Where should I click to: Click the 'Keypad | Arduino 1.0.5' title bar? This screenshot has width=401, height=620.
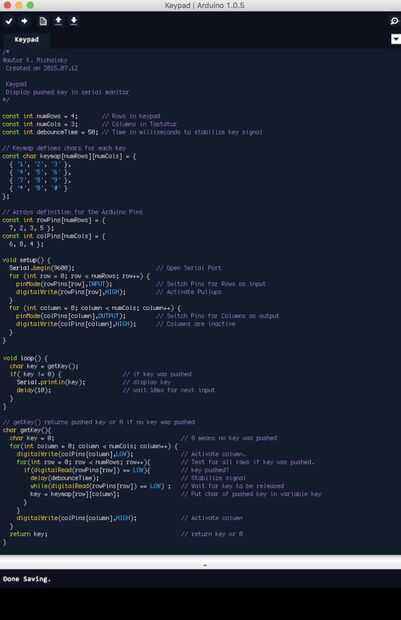coord(204,5)
